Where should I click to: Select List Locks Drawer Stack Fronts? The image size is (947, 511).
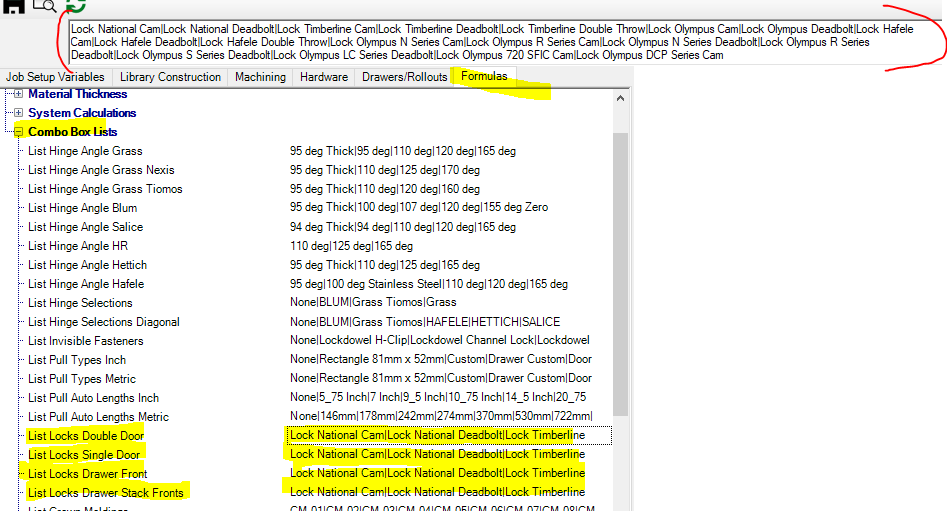pyautogui.click(x=105, y=493)
